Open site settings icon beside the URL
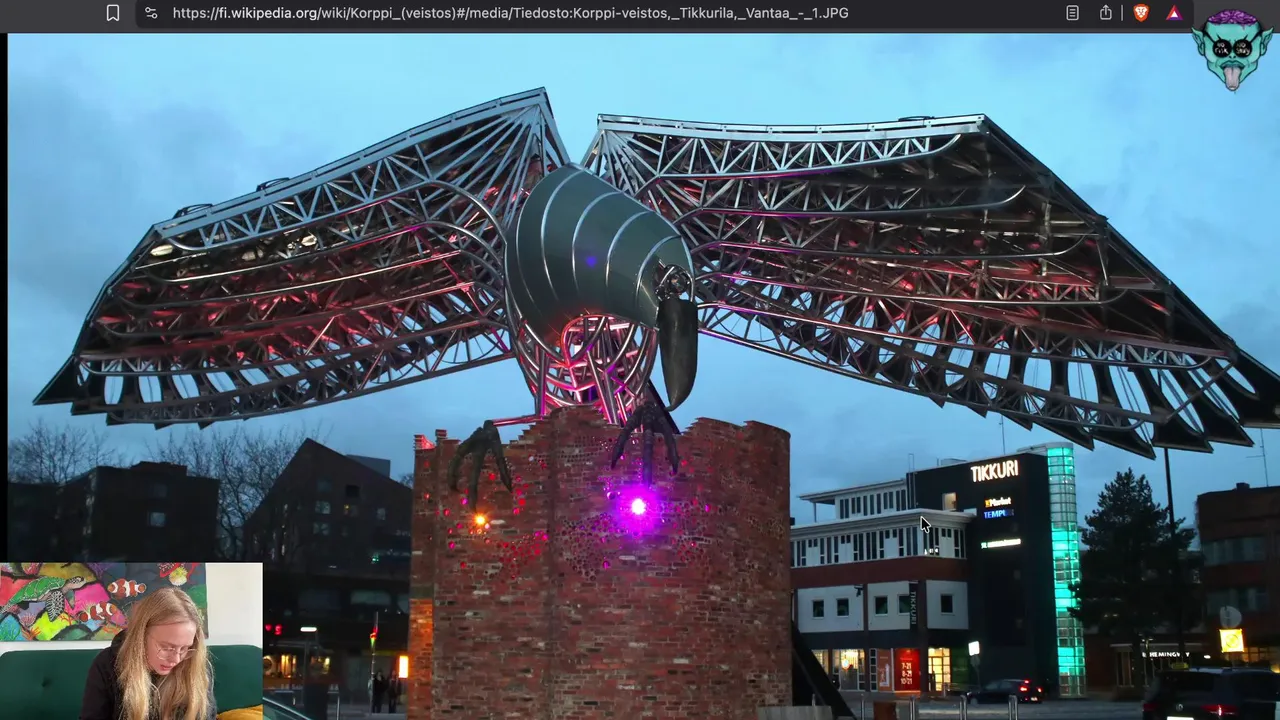 coord(151,13)
